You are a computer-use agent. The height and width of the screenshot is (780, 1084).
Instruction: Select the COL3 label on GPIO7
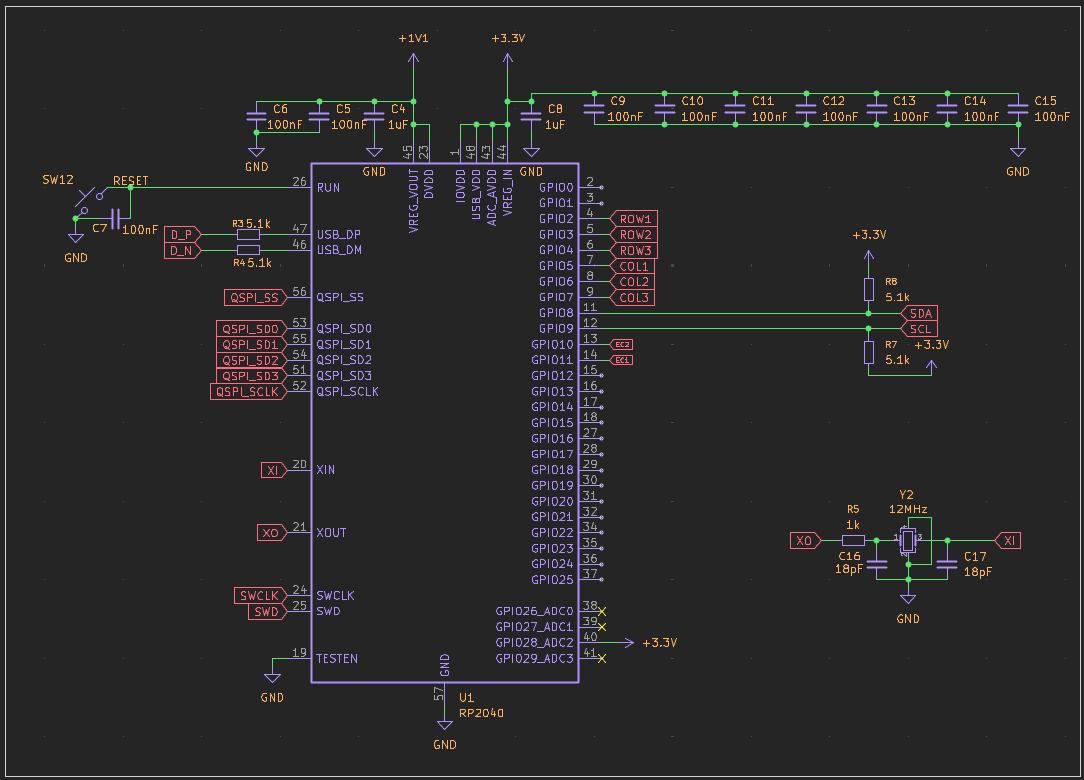634,297
